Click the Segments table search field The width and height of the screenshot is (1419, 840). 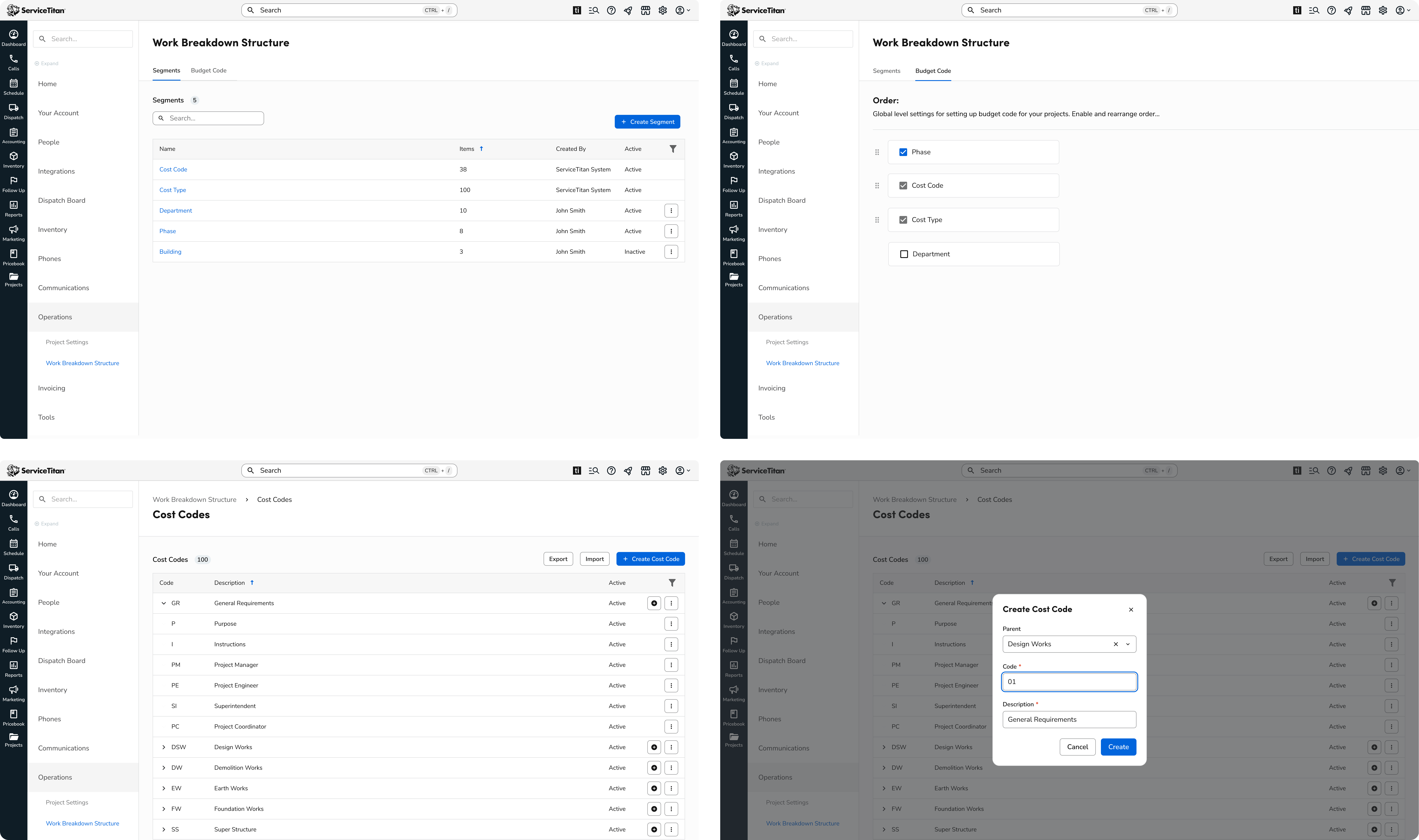208,118
